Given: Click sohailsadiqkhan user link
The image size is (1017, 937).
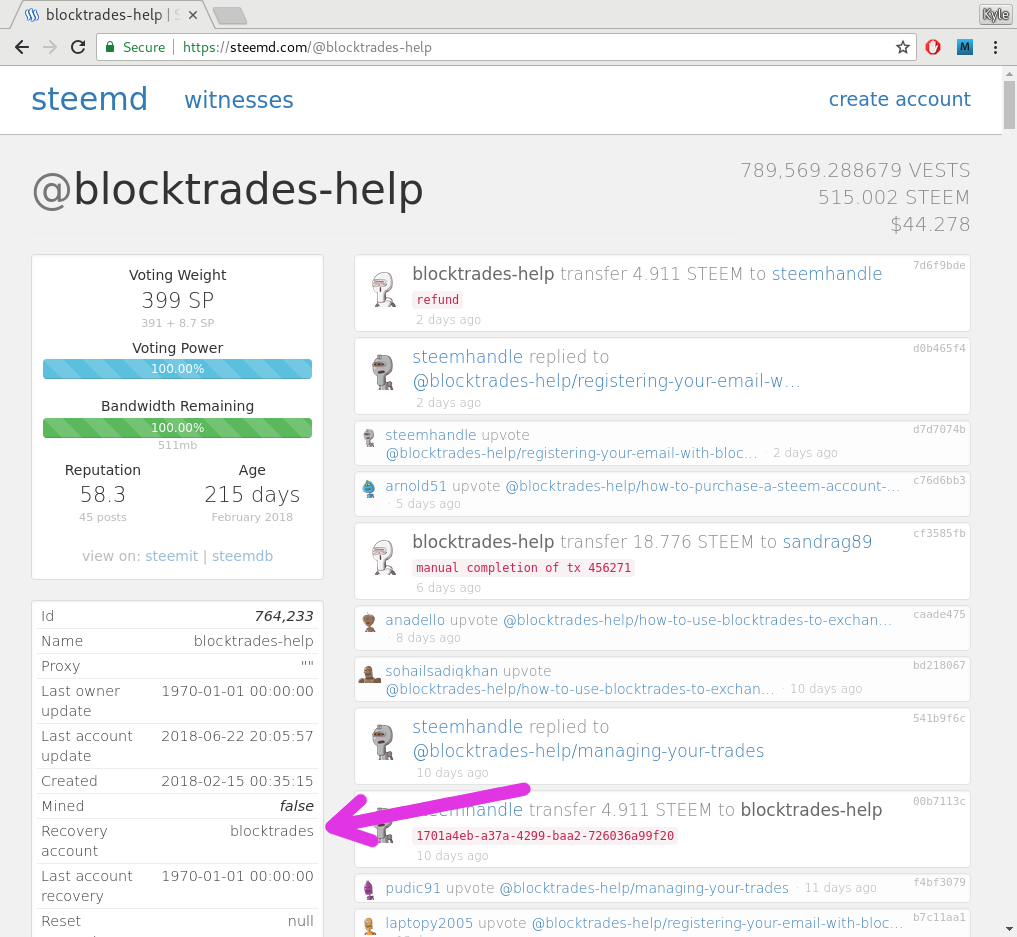Looking at the screenshot, I should (442, 670).
